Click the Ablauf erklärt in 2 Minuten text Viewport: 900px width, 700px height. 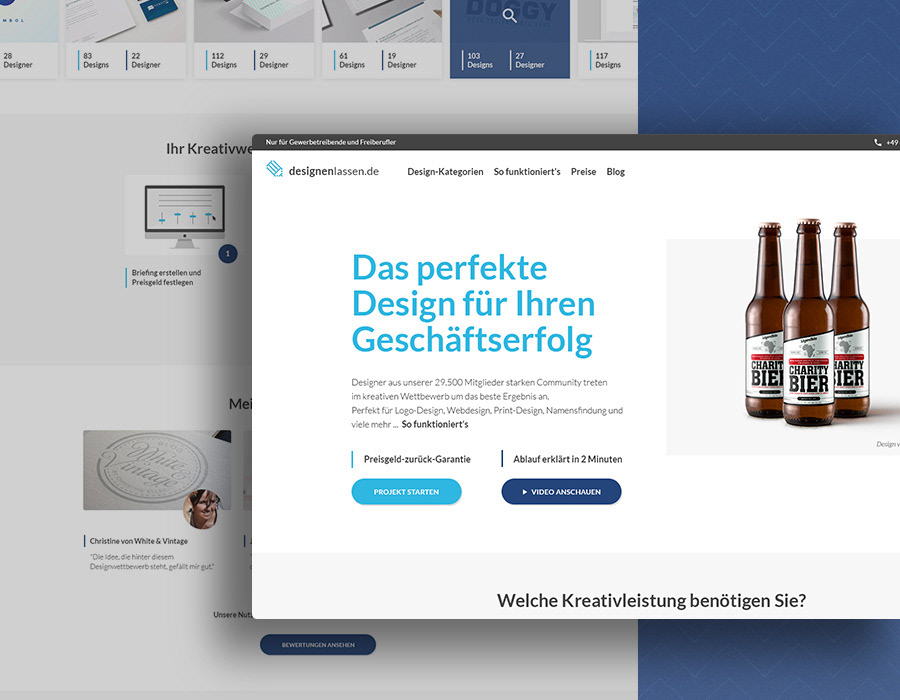coord(567,459)
